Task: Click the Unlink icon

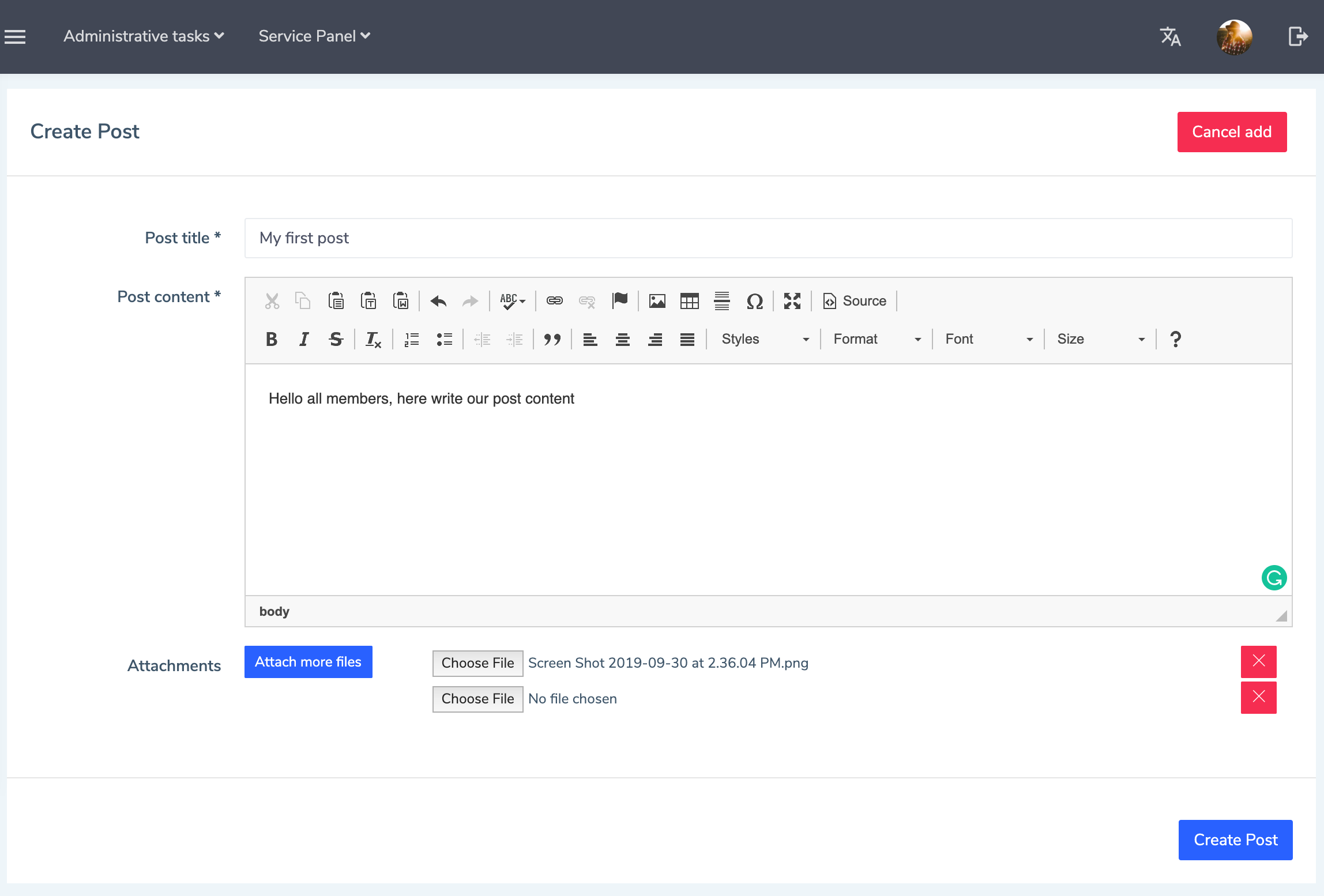Action: 587,301
